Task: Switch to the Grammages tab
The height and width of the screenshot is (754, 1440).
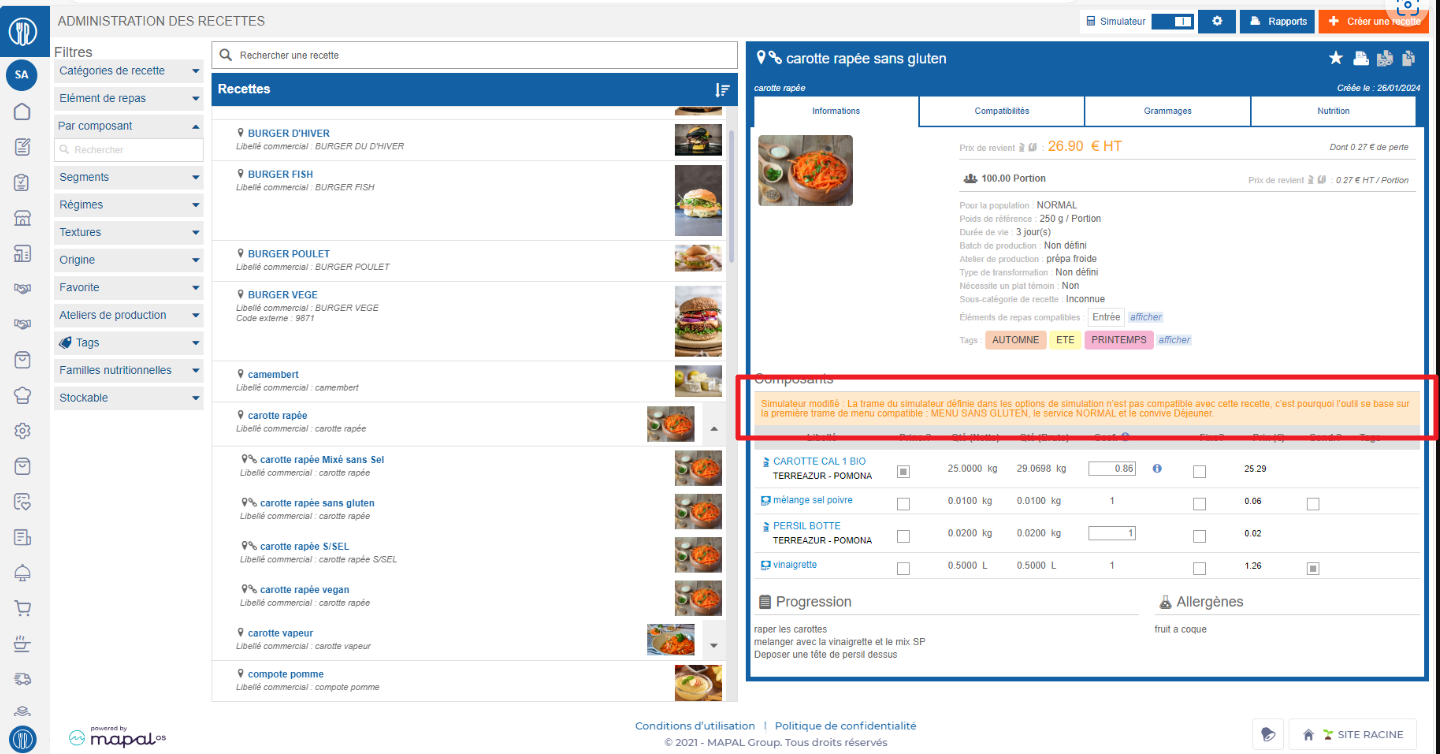Action: click(1168, 111)
